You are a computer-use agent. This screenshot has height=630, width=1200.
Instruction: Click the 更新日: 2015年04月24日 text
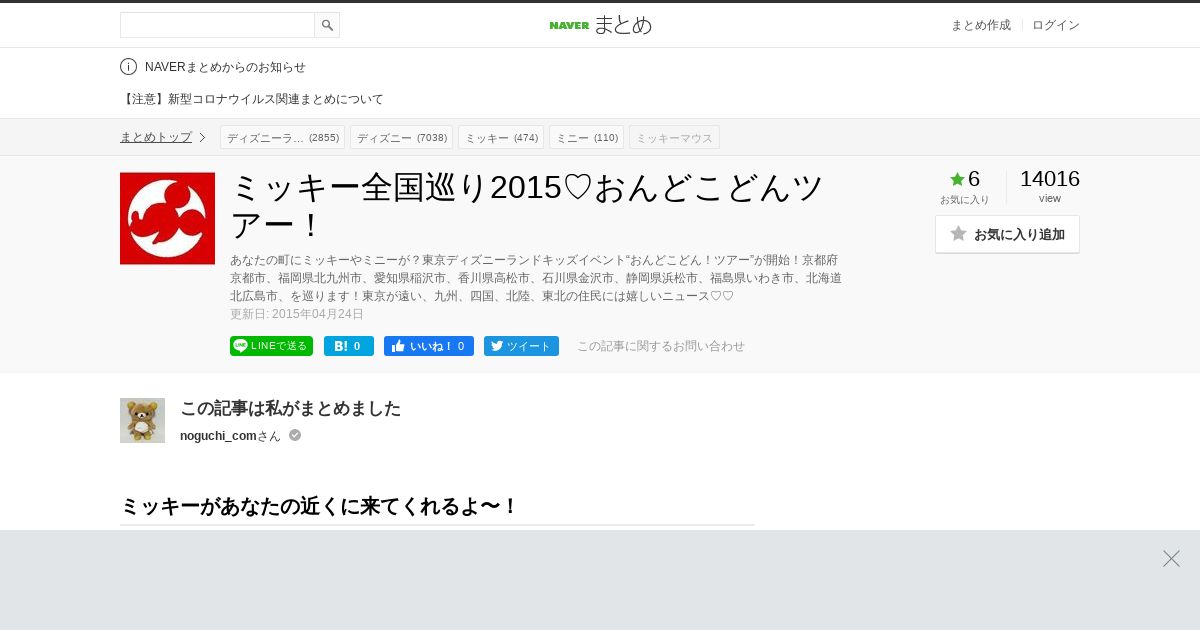click(297, 314)
